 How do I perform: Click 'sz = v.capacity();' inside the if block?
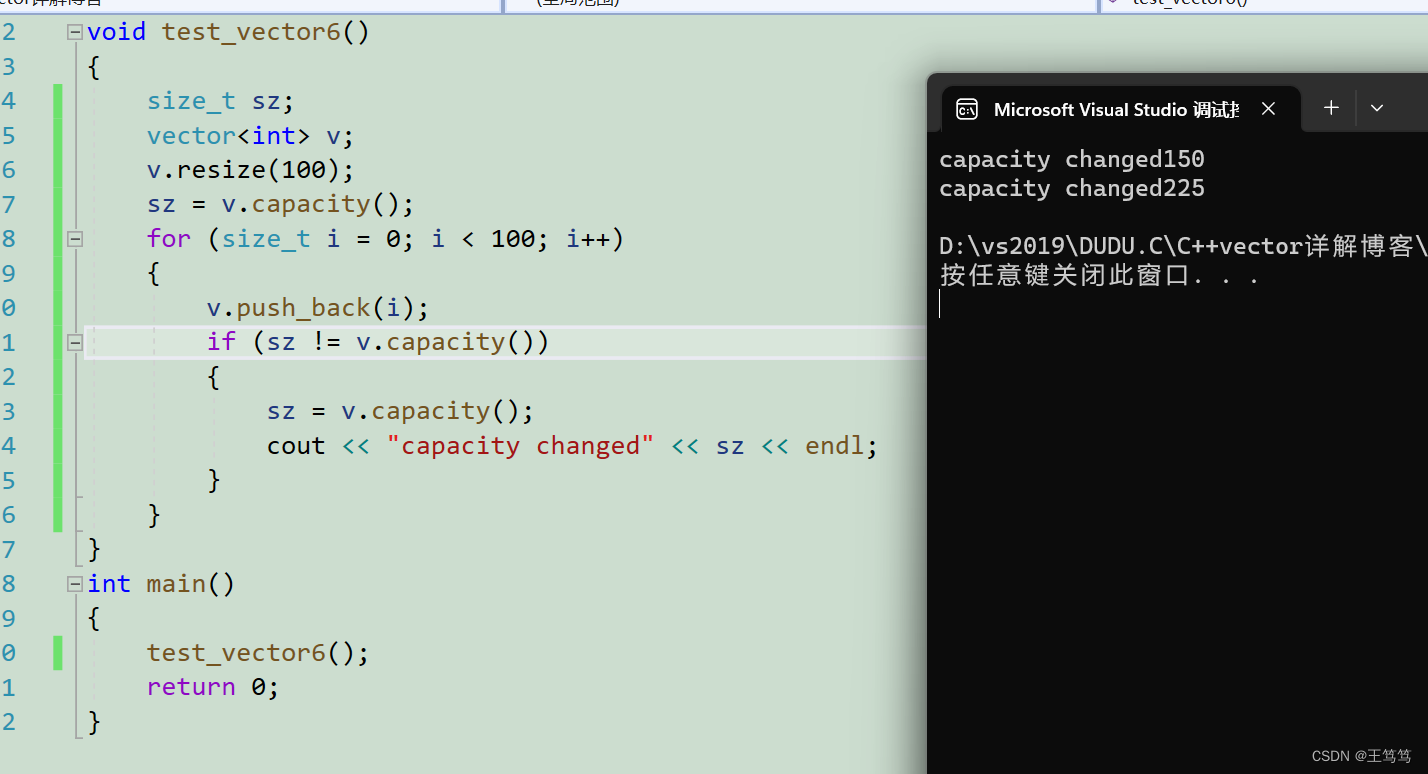[x=400, y=411]
